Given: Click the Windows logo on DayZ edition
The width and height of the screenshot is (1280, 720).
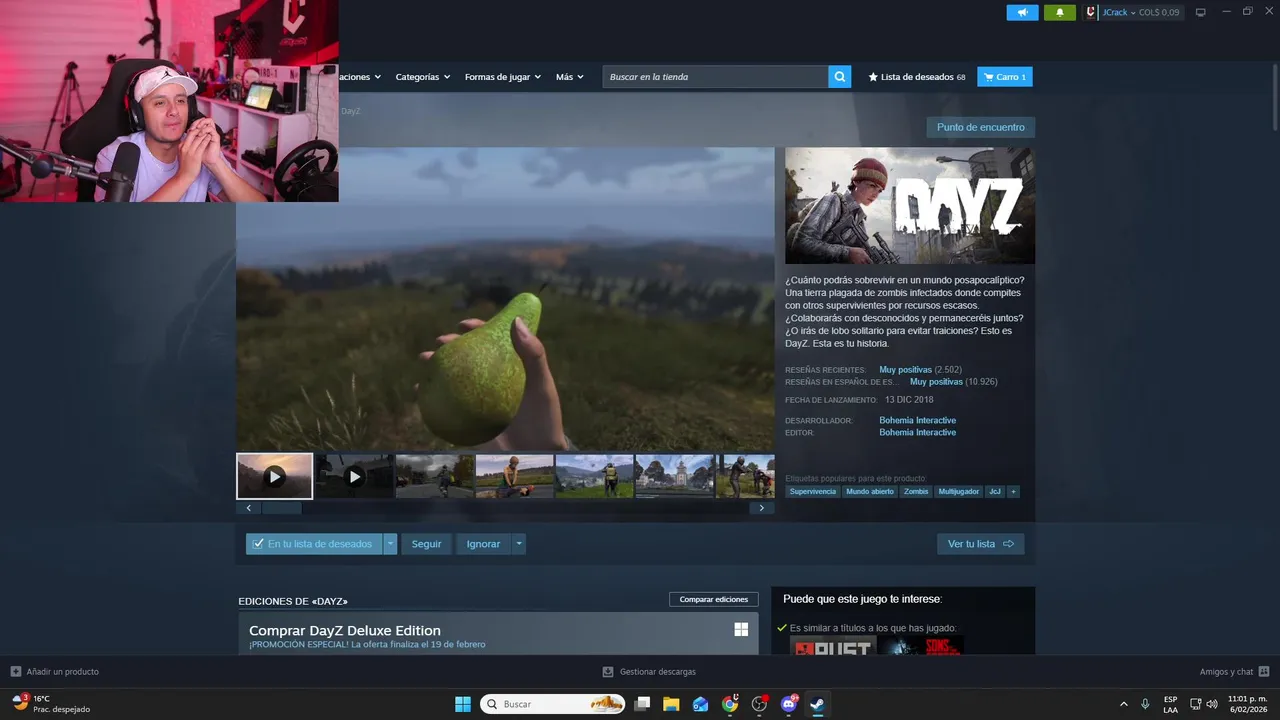Looking at the screenshot, I should [741, 629].
